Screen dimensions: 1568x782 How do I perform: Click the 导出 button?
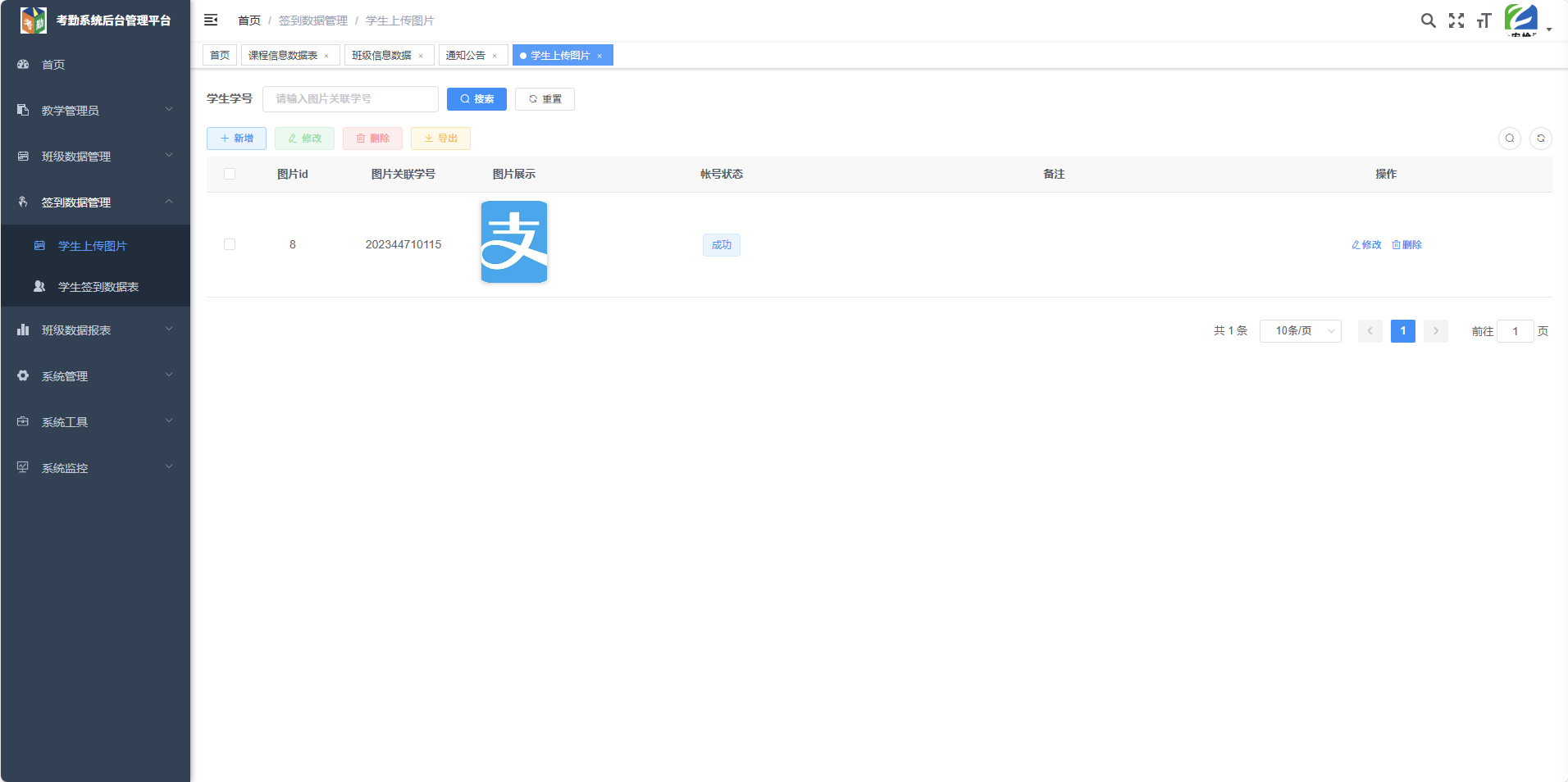click(440, 139)
